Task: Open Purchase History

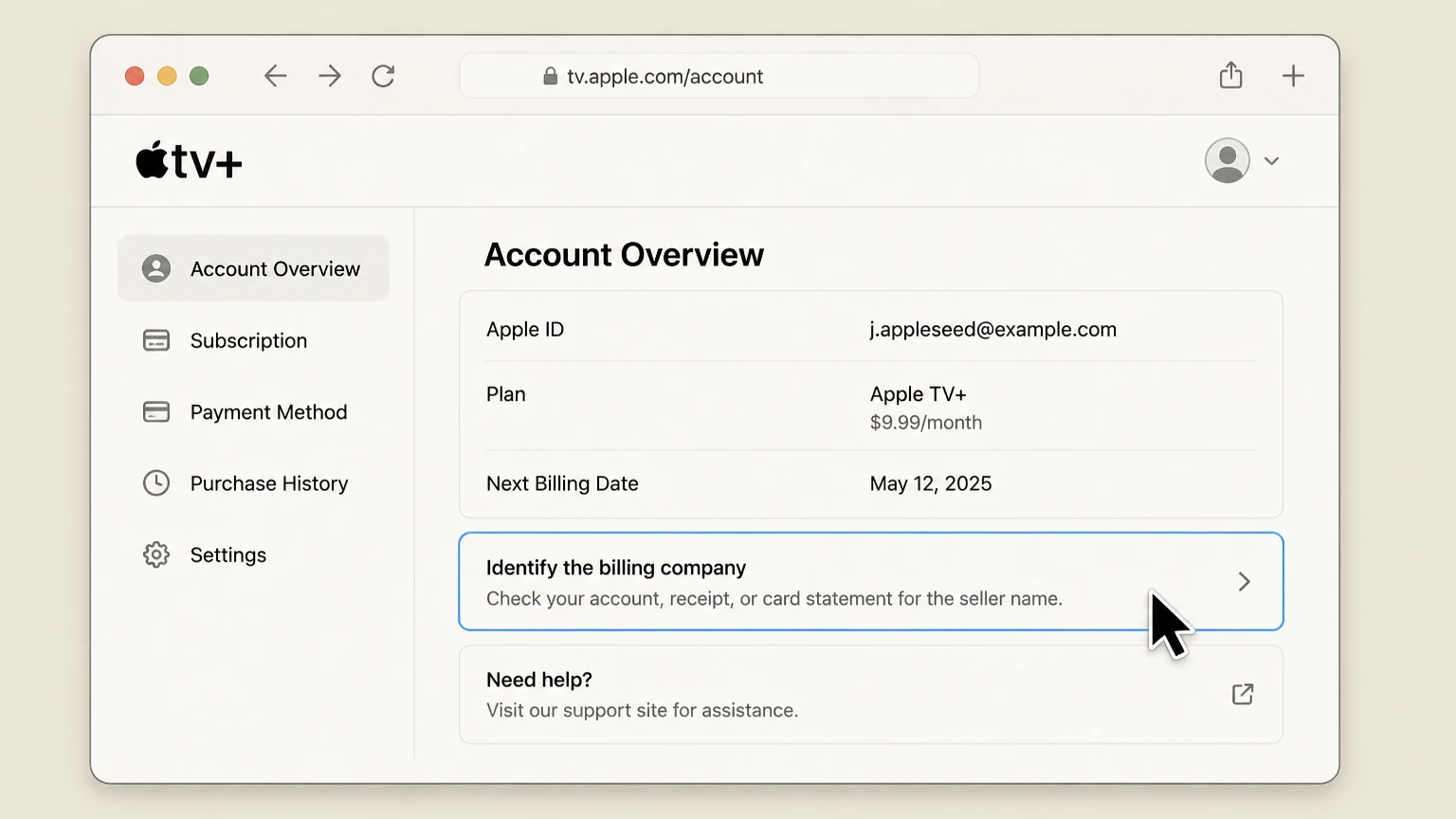Action: [253, 483]
